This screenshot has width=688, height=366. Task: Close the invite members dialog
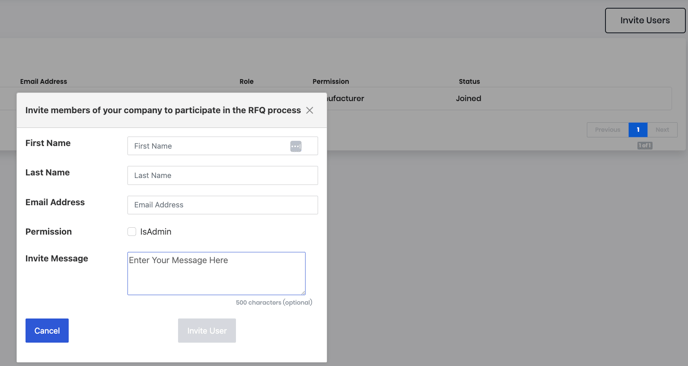point(309,110)
